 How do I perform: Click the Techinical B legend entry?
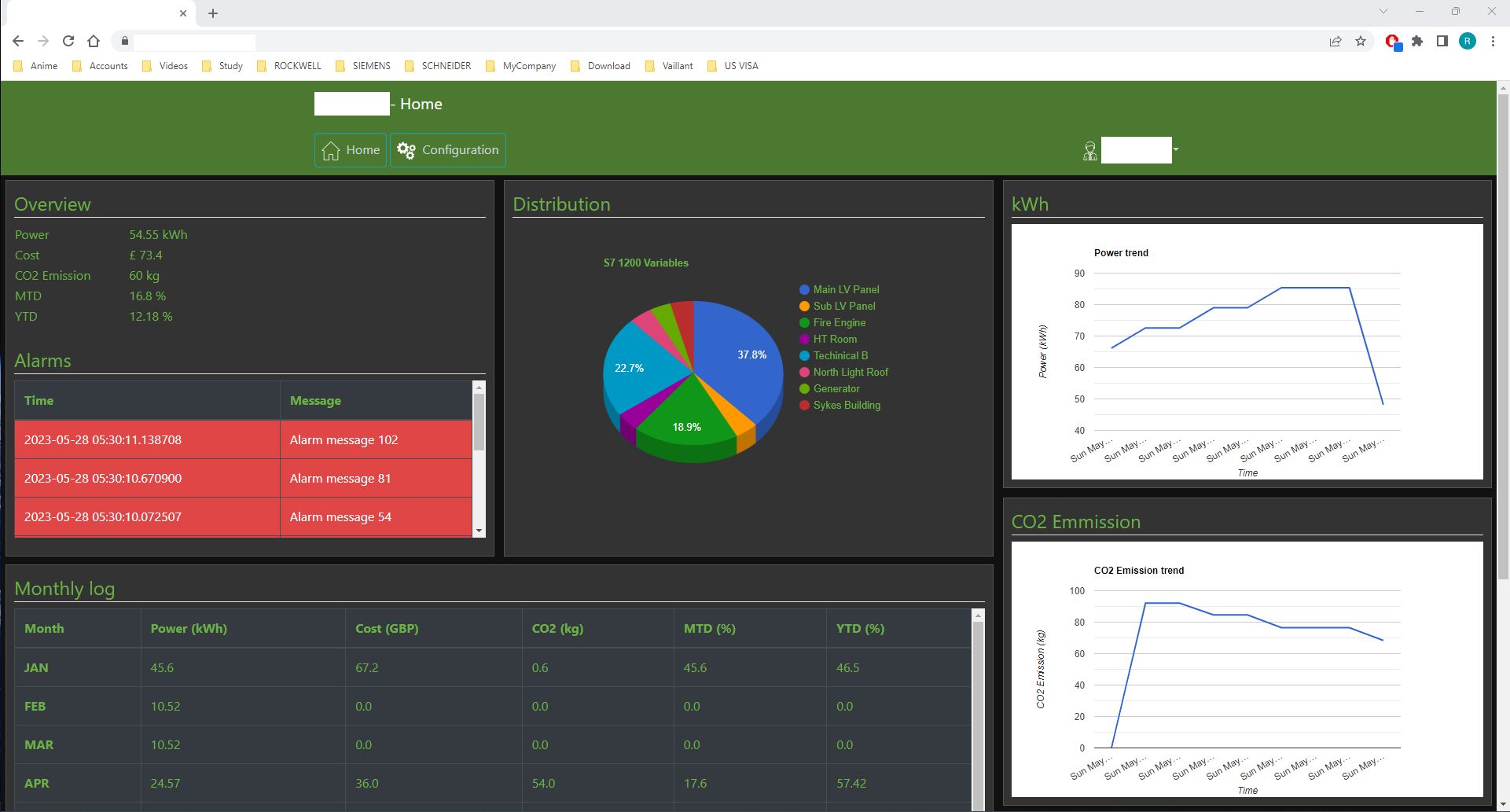[x=833, y=356]
